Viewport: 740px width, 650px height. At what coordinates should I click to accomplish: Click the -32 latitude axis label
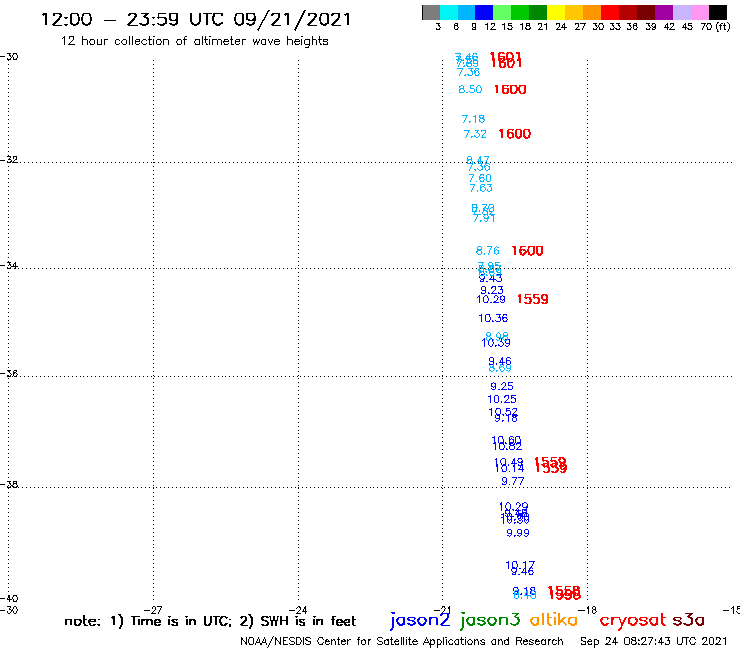(x=9, y=159)
